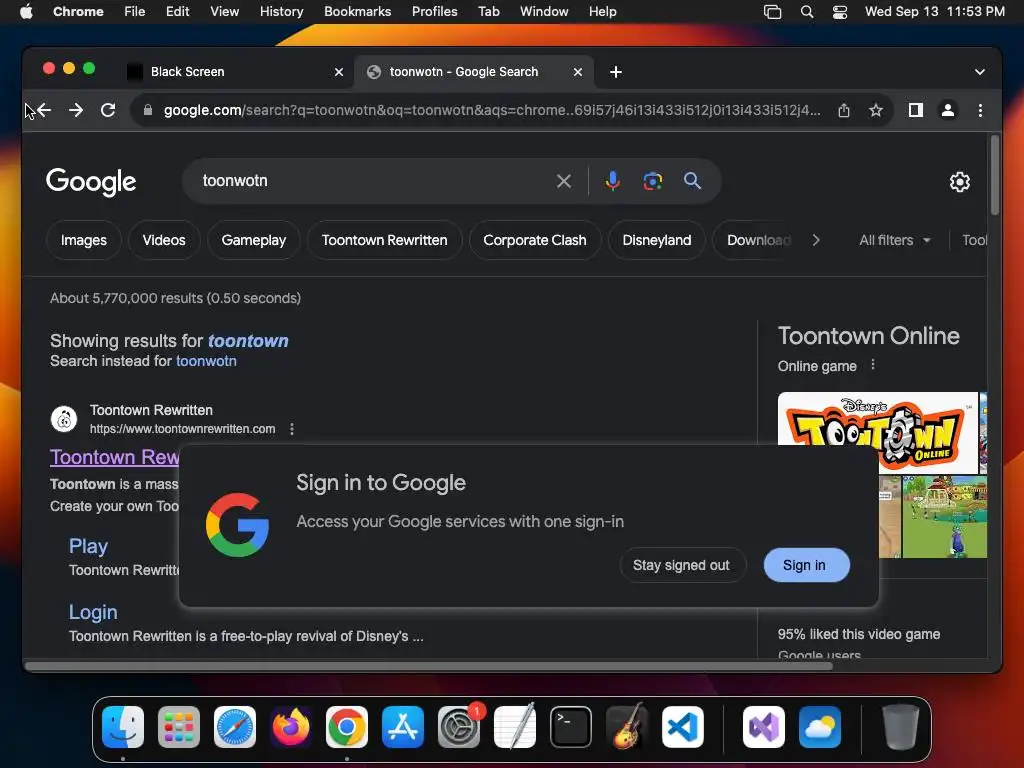
Task: Click the Google logo
Action: click(x=91, y=182)
